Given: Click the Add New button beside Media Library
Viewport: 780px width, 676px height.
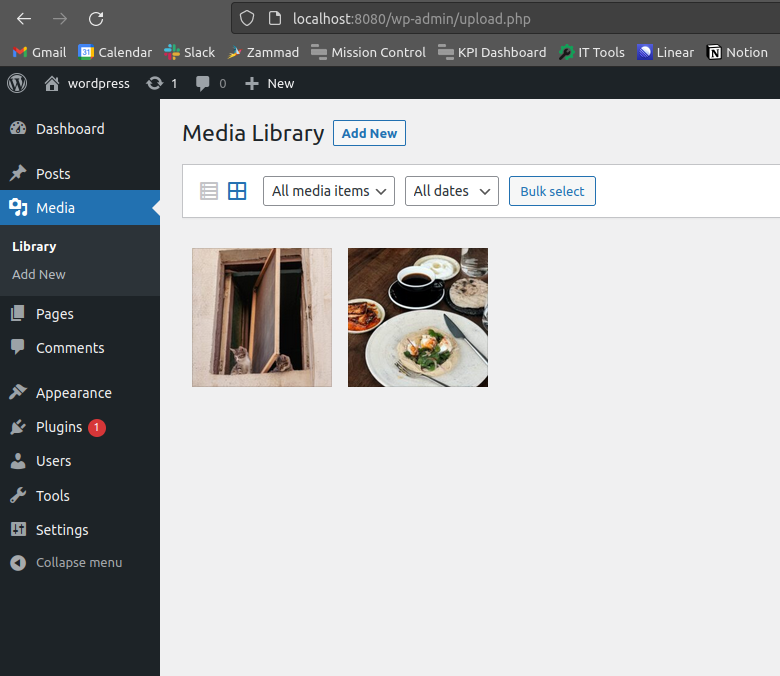Looking at the screenshot, I should [x=369, y=133].
